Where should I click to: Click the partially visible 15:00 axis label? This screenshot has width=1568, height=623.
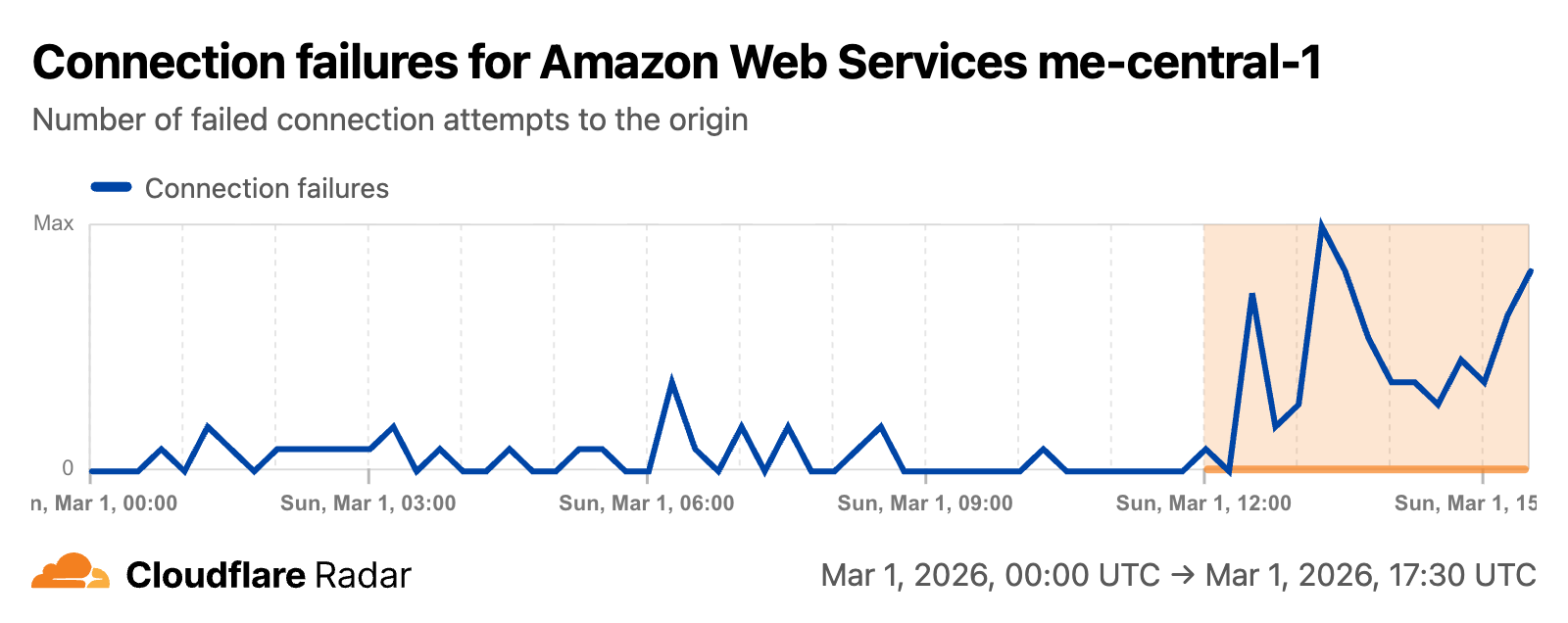click(1465, 503)
